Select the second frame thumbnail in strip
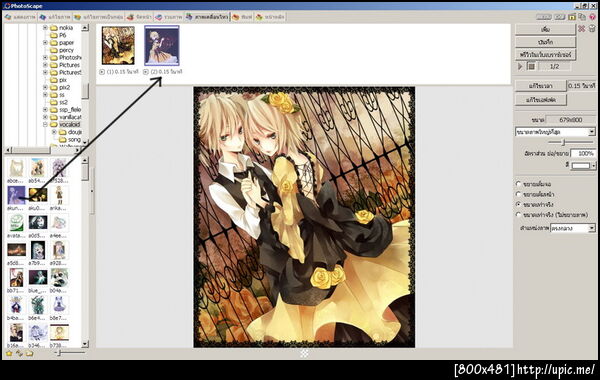The width and height of the screenshot is (600, 380). [x=161, y=45]
